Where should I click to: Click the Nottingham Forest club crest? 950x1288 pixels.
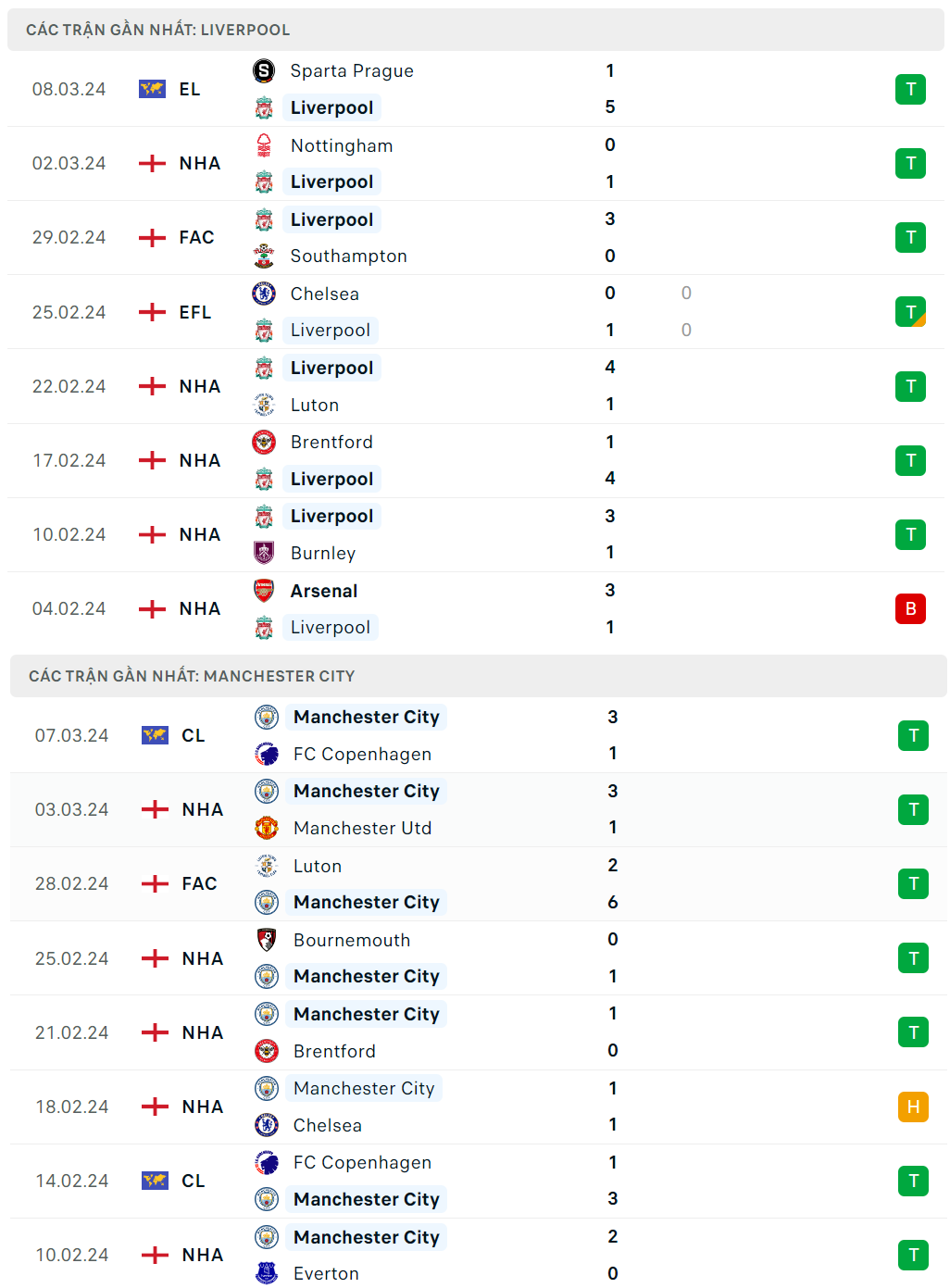264,145
